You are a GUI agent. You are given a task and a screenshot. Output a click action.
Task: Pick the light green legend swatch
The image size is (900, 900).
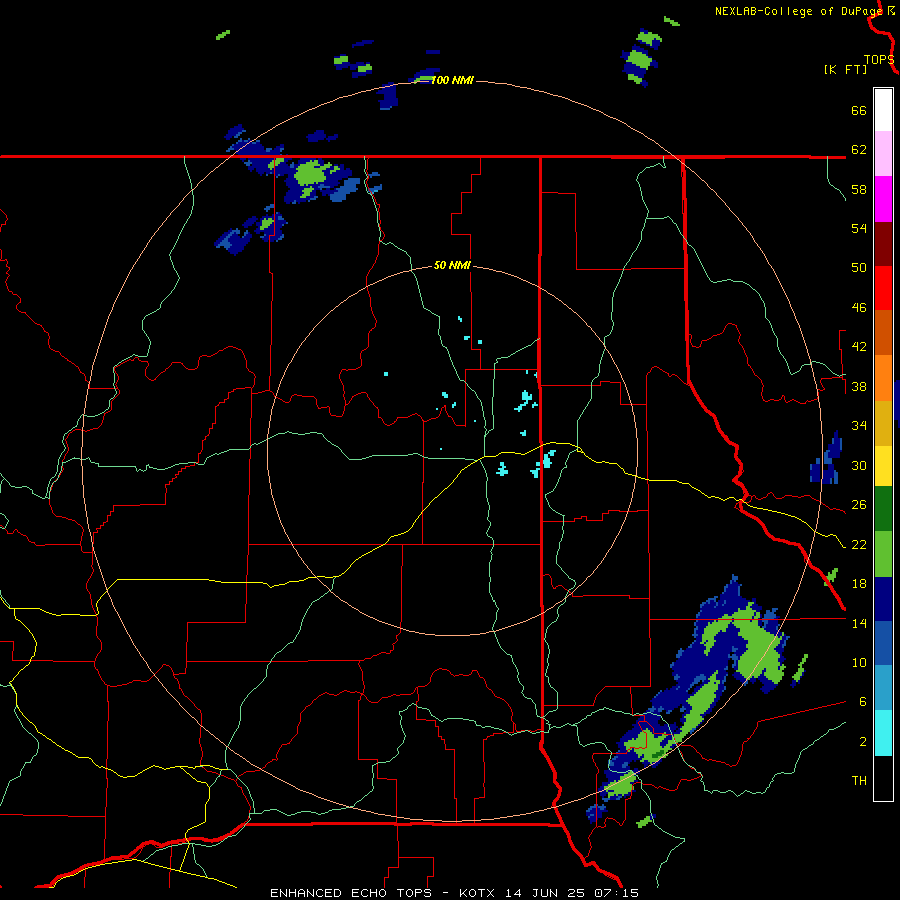[883, 554]
